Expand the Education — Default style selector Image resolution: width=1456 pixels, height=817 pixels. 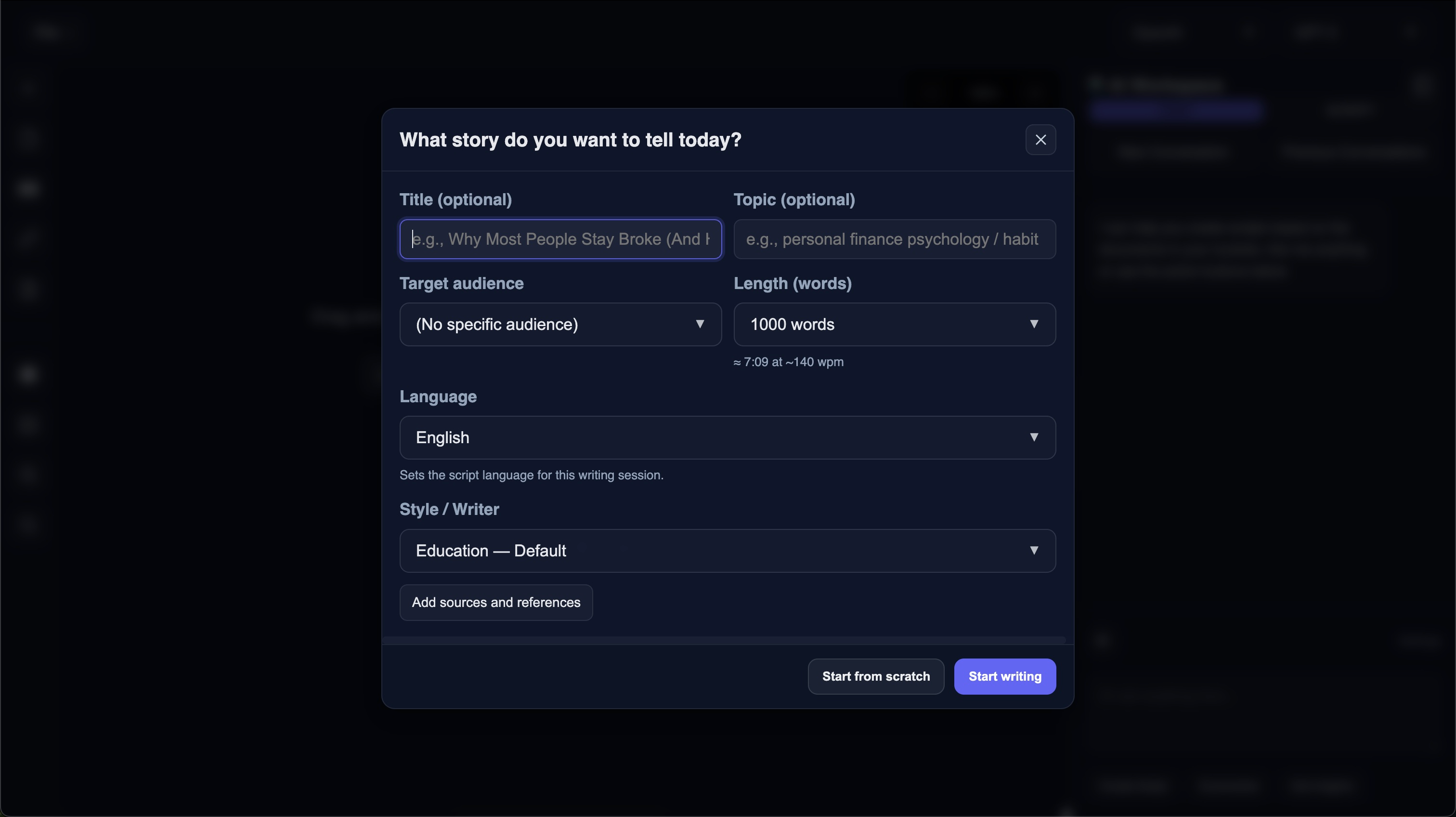point(726,550)
